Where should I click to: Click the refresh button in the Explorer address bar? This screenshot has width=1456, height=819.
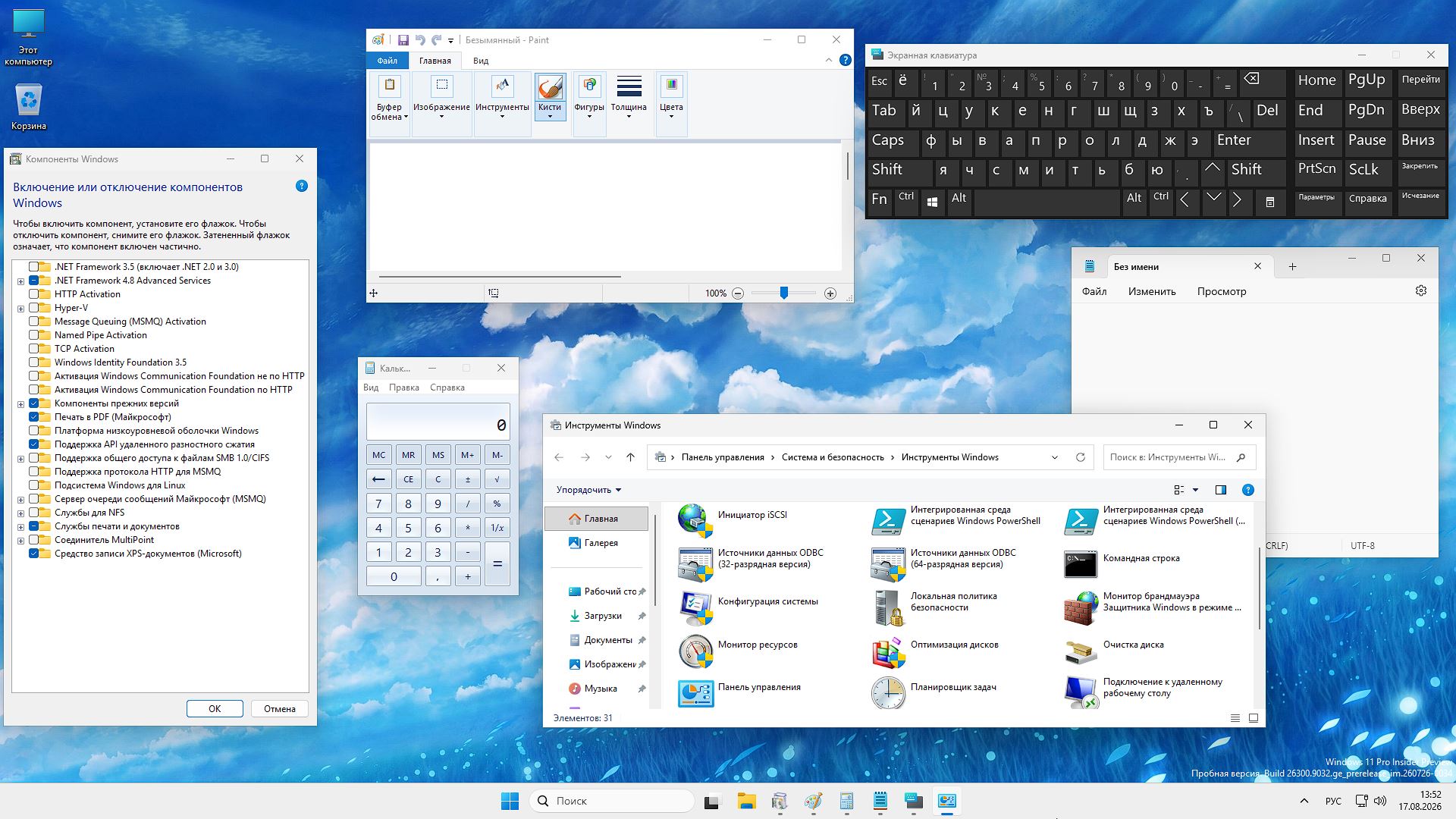(1081, 457)
